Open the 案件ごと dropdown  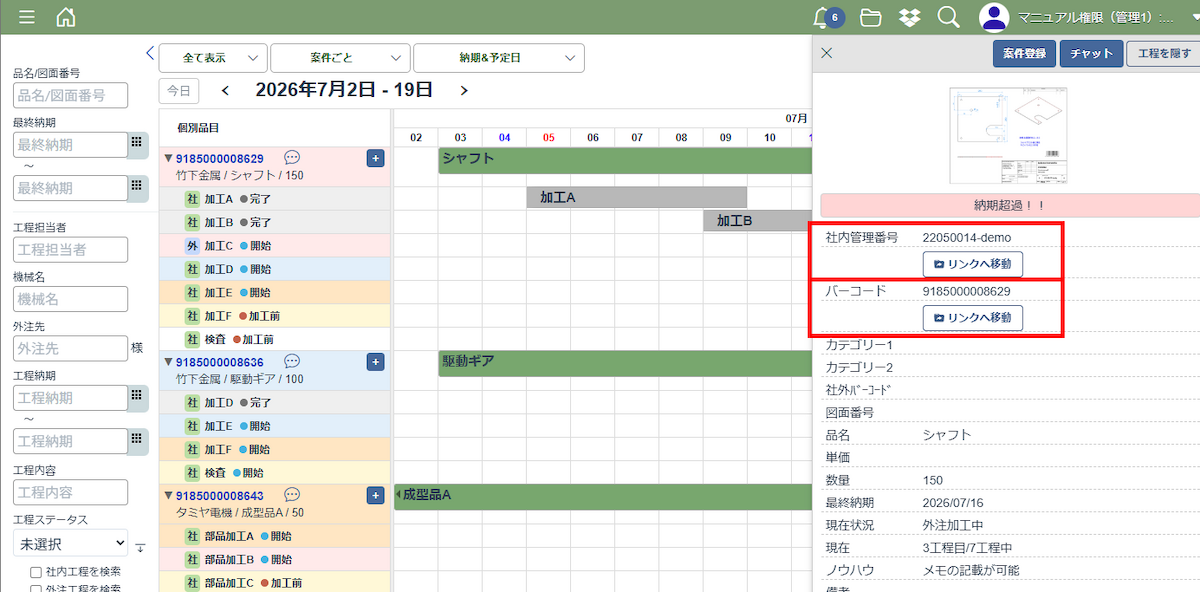(340, 58)
